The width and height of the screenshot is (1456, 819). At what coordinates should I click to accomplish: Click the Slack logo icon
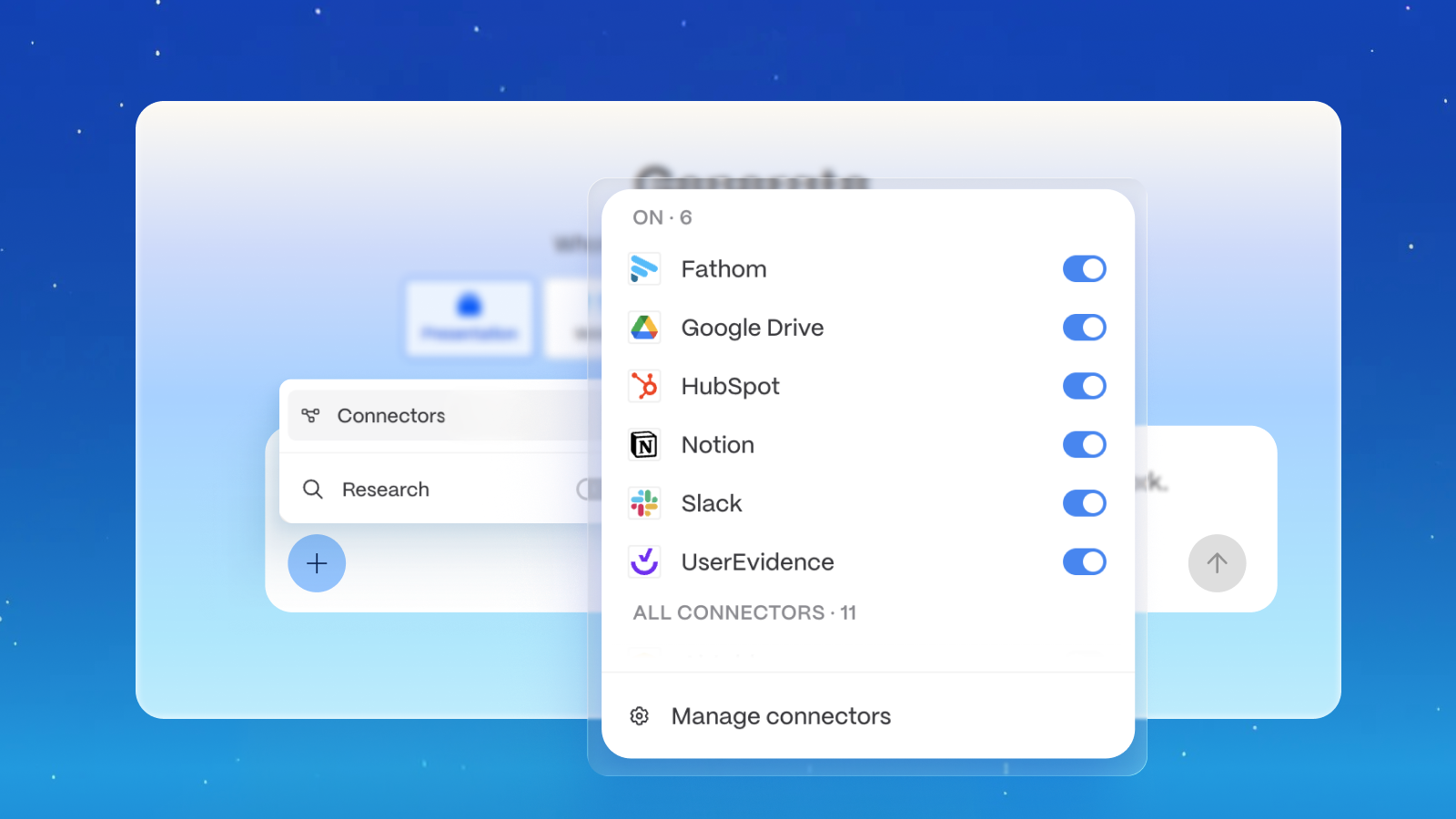pos(644,503)
